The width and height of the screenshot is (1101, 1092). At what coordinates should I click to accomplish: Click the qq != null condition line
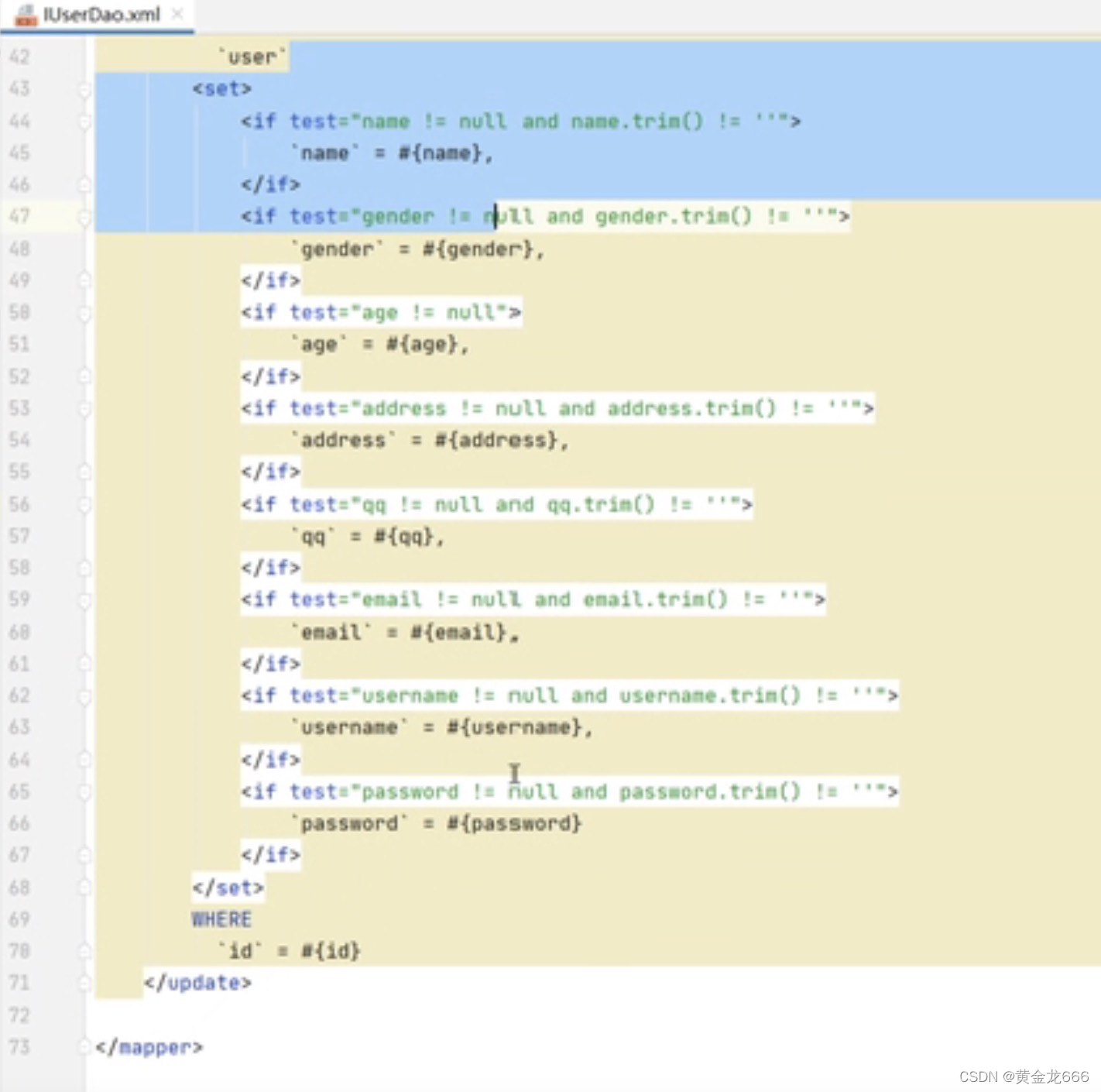point(496,505)
